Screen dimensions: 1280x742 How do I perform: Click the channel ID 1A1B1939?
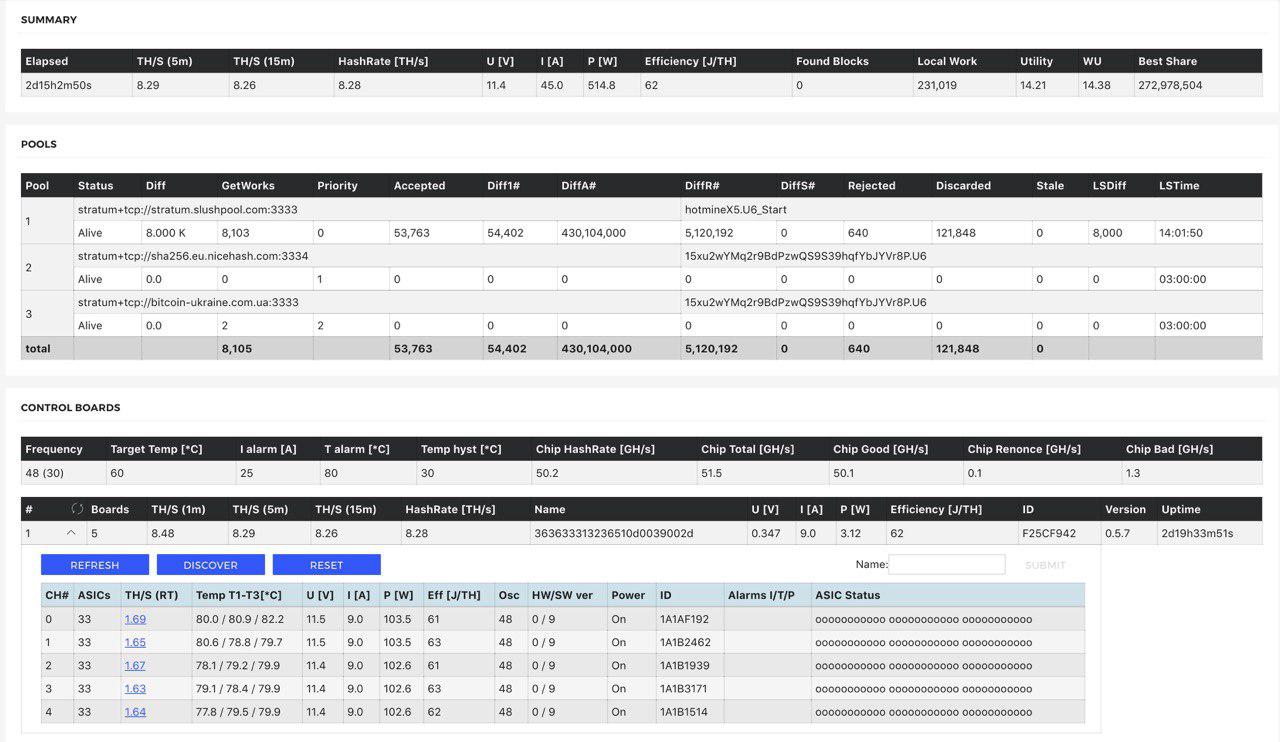coord(684,665)
